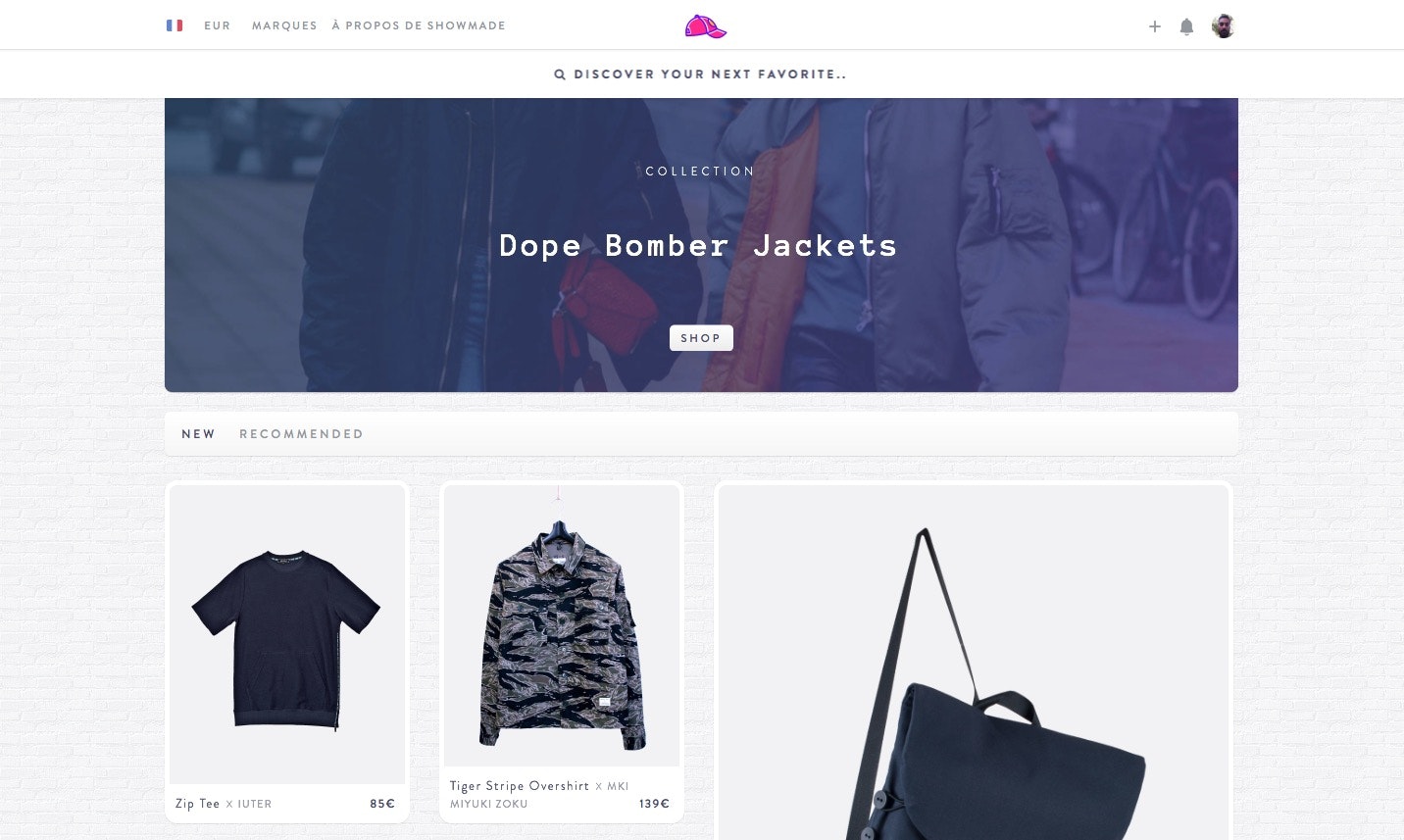This screenshot has width=1404, height=840.
Task: Click the plus add icon
Action: (1155, 26)
